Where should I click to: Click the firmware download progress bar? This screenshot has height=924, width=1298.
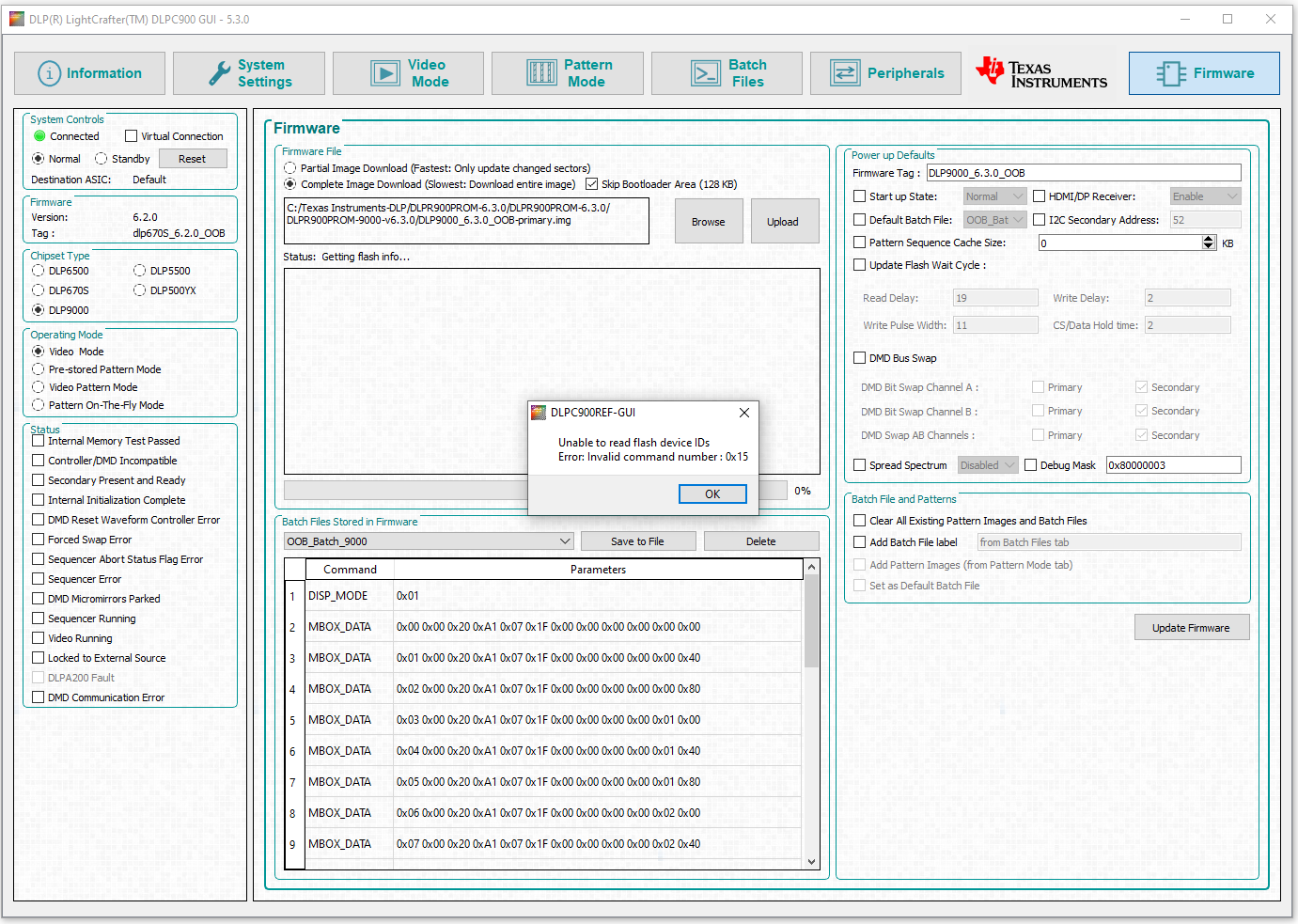536,491
